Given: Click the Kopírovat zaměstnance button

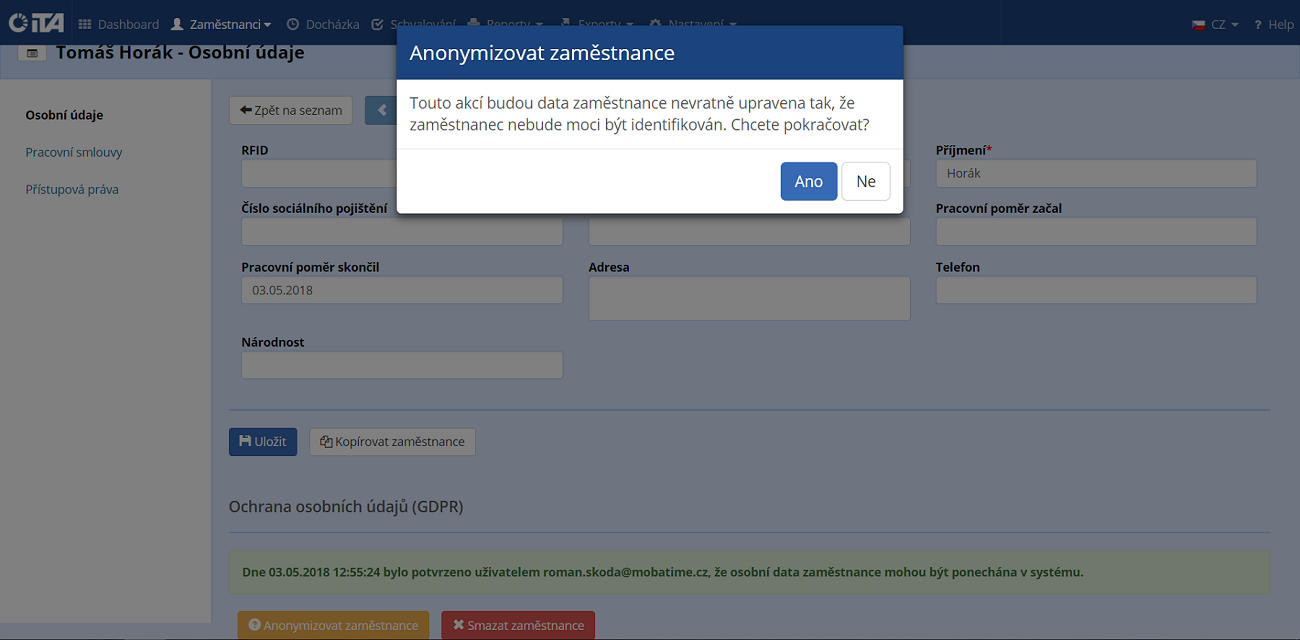Looking at the screenshot, I should coord(392,441).
